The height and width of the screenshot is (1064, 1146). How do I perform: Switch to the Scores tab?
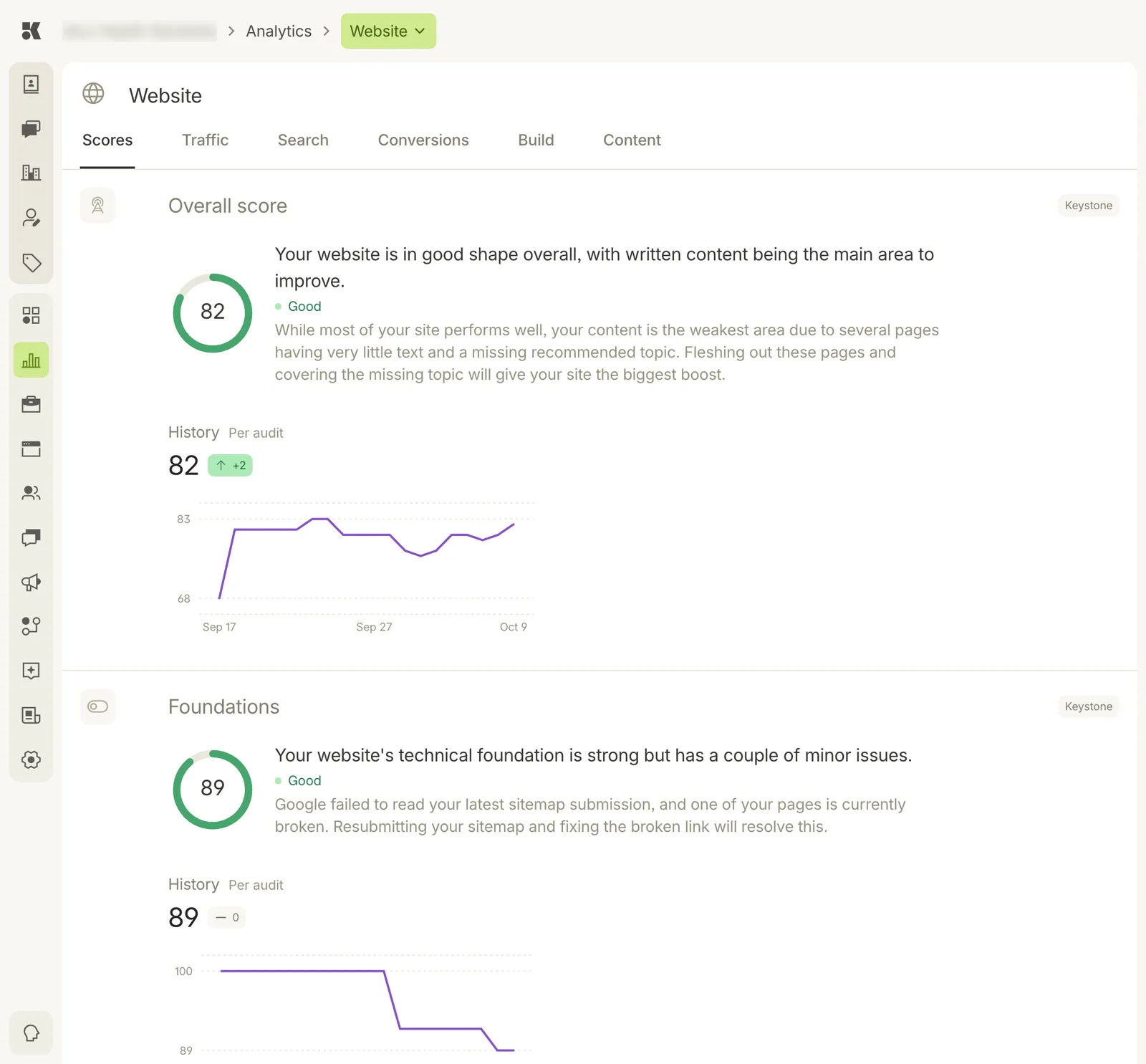107,140
